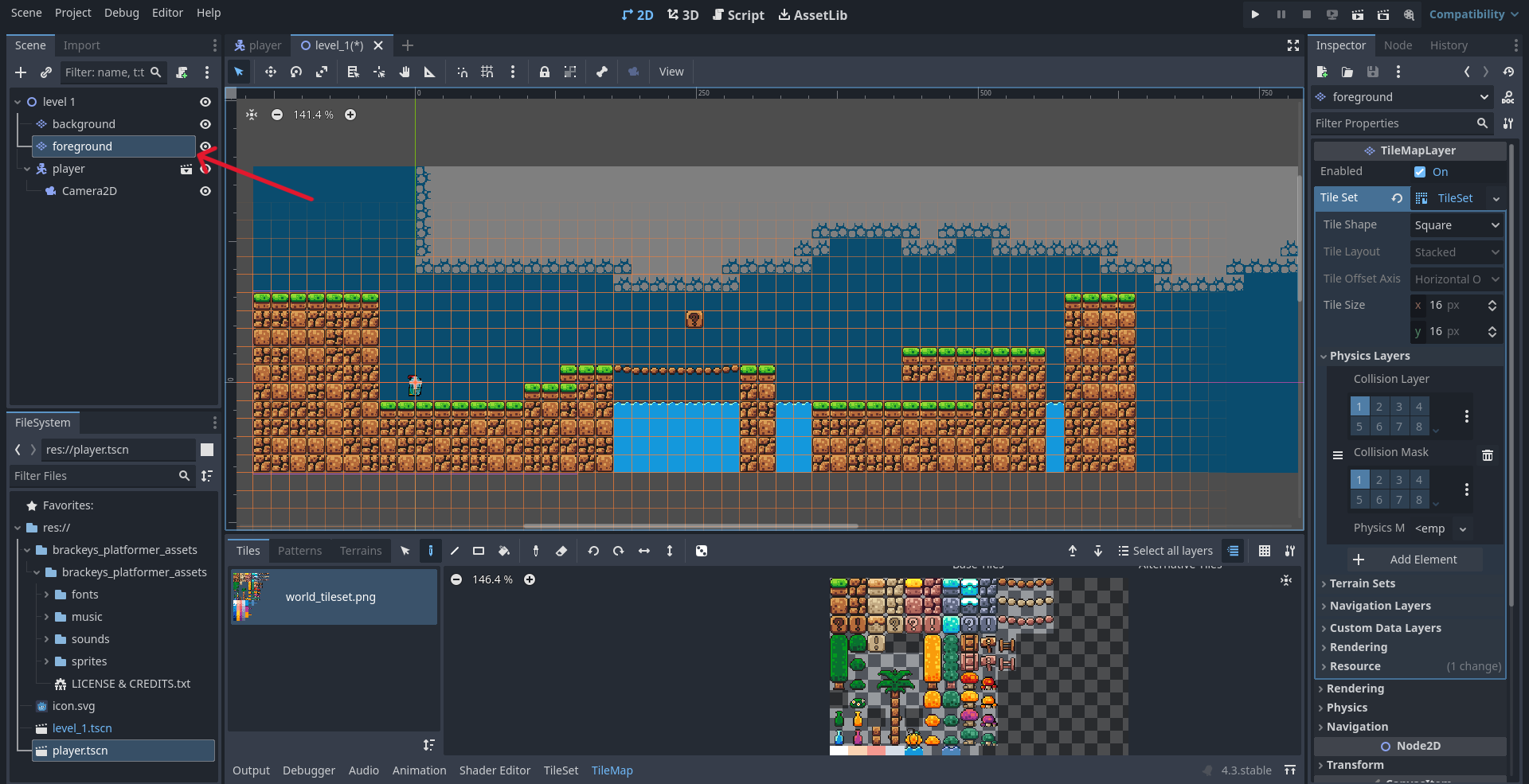Switch to the player scene tab
The height and width of the screenshot is (784, 1529).
pos(258,45)
